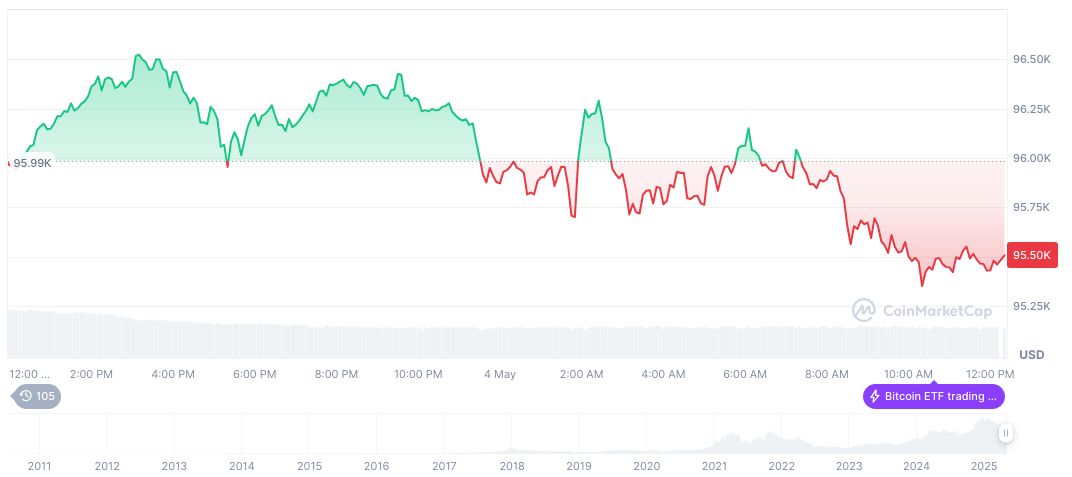The height and width of the screenshot is (477, 1072).
Task: Click the 95.99K opening price label
Action: click(x=32, y=163)
